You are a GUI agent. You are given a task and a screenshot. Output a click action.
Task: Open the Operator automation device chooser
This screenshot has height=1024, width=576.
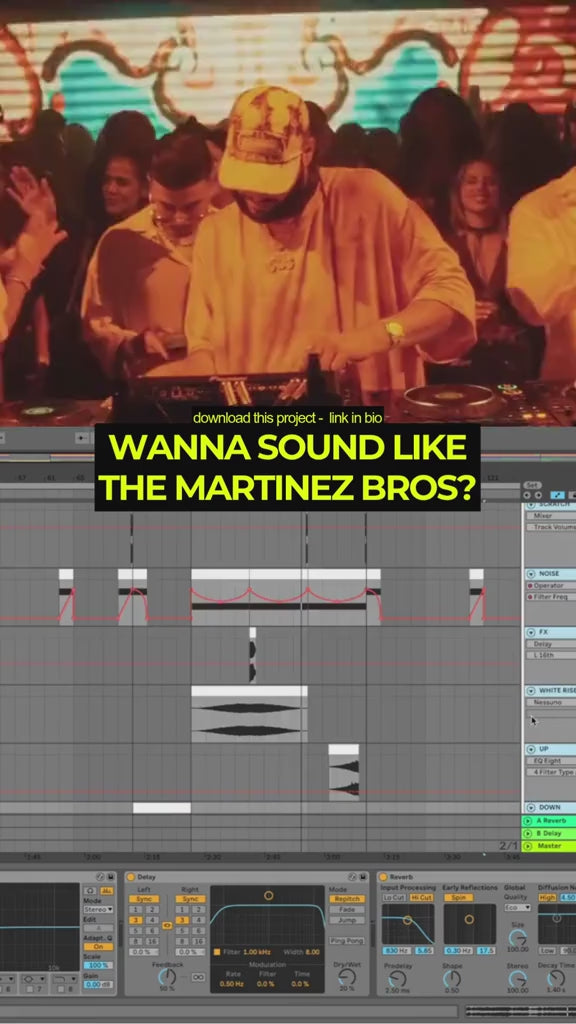click(x=551, y=585)
